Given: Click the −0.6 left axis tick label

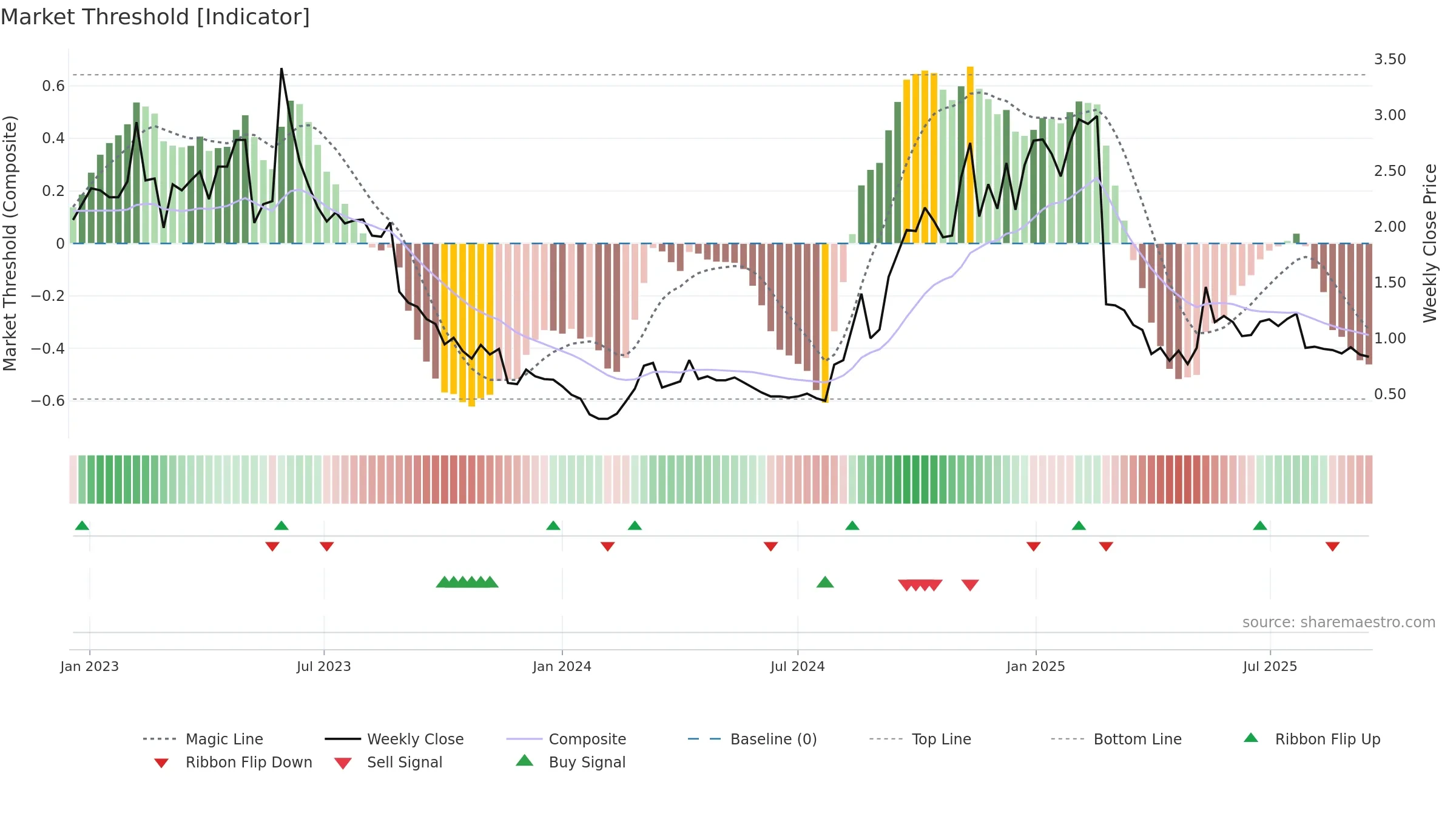Looking at the screenshot, I should coord(48,400).
